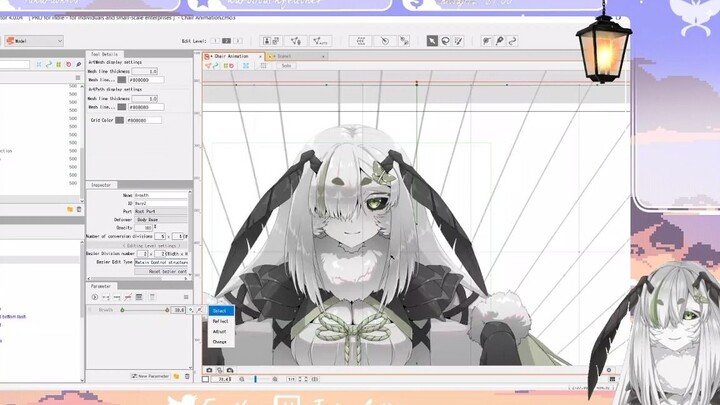Click the trash icon below the parts list
This screenshot has width=720, height=405.
coord(79,209)
